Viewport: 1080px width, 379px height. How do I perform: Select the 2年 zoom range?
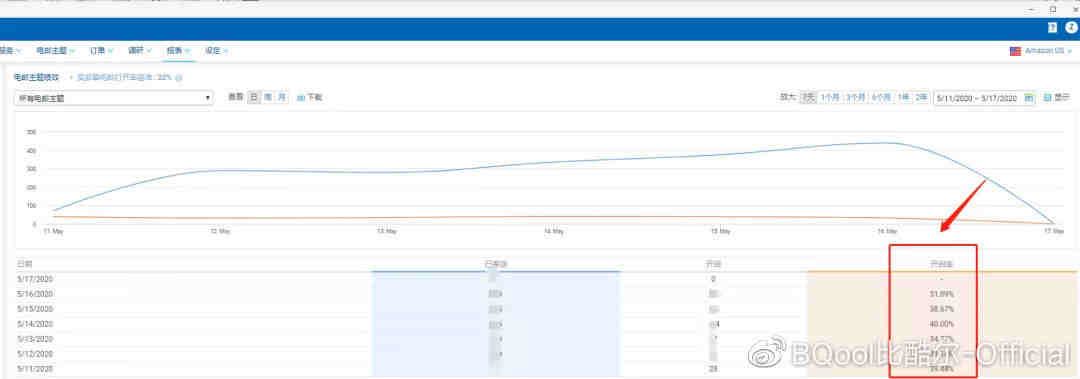pyautogui.click(x=921, y=98)
